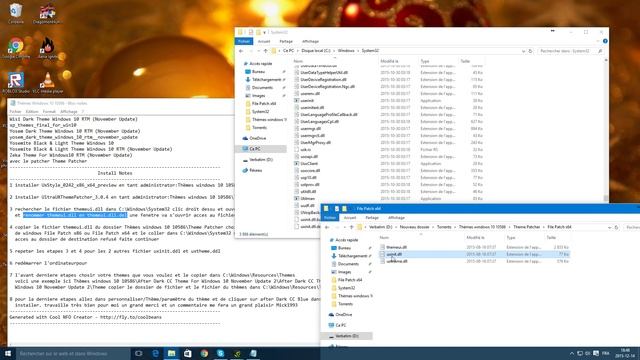Go up one folder in System32 window
The height and width of the screenshot is (360, 640).
tap(265, 51)
